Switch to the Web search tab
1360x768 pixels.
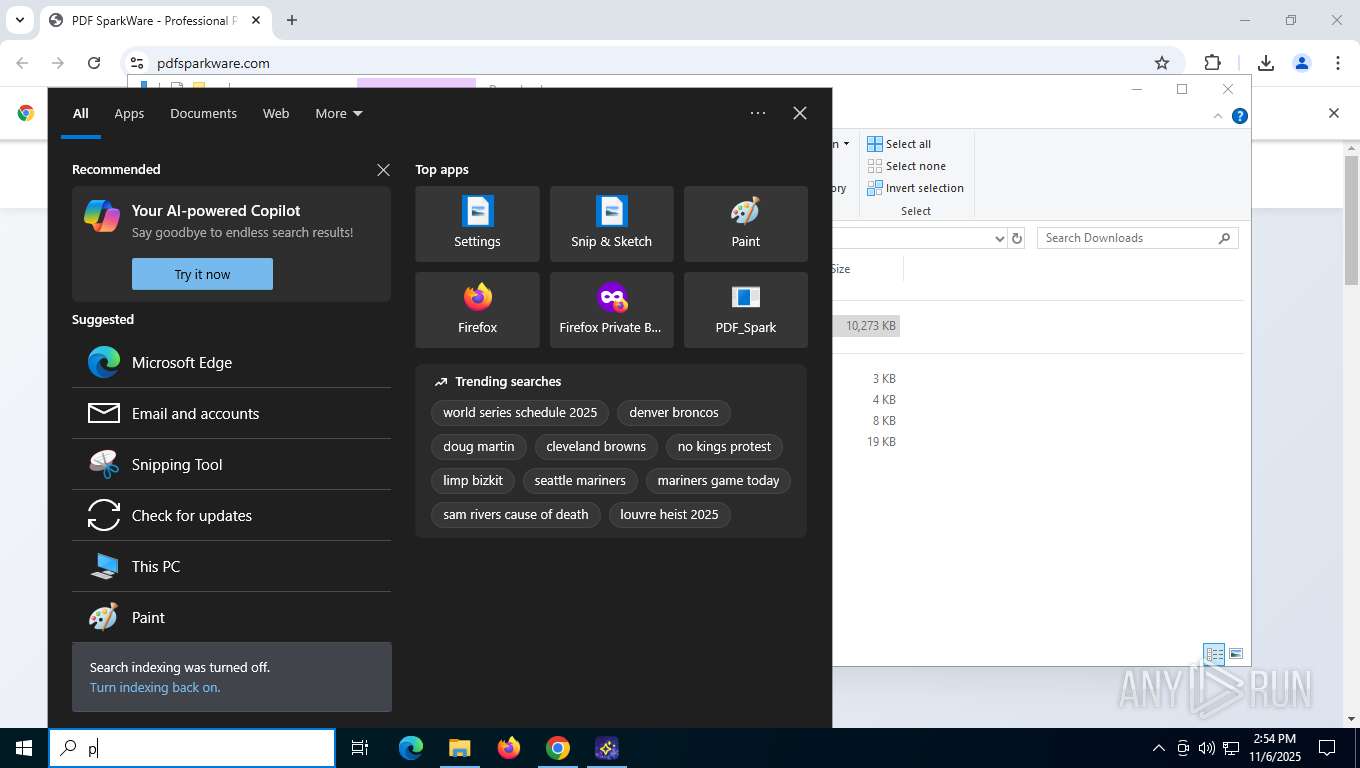pos(276,113)
